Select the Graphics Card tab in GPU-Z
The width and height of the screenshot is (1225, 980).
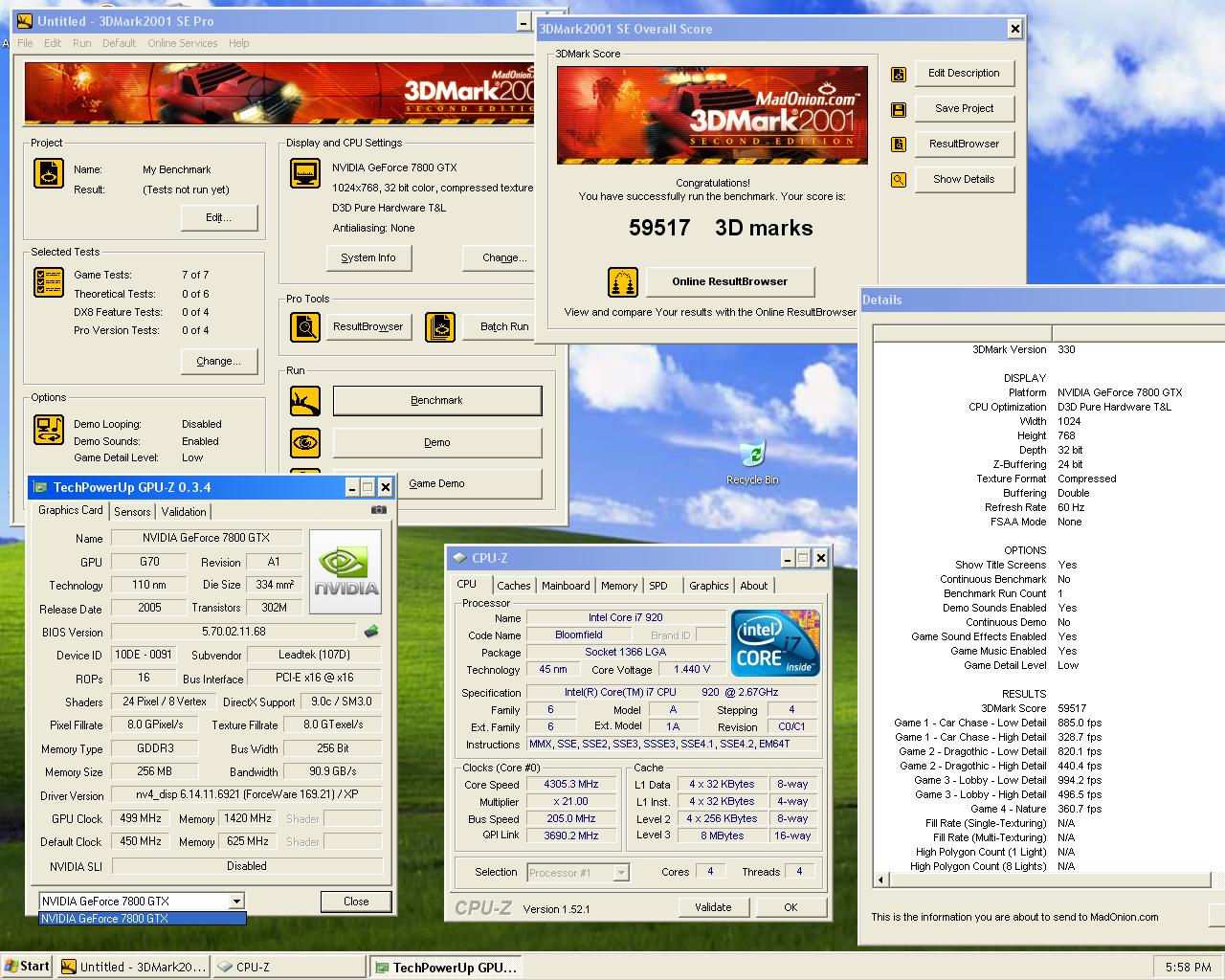point(70,510)
